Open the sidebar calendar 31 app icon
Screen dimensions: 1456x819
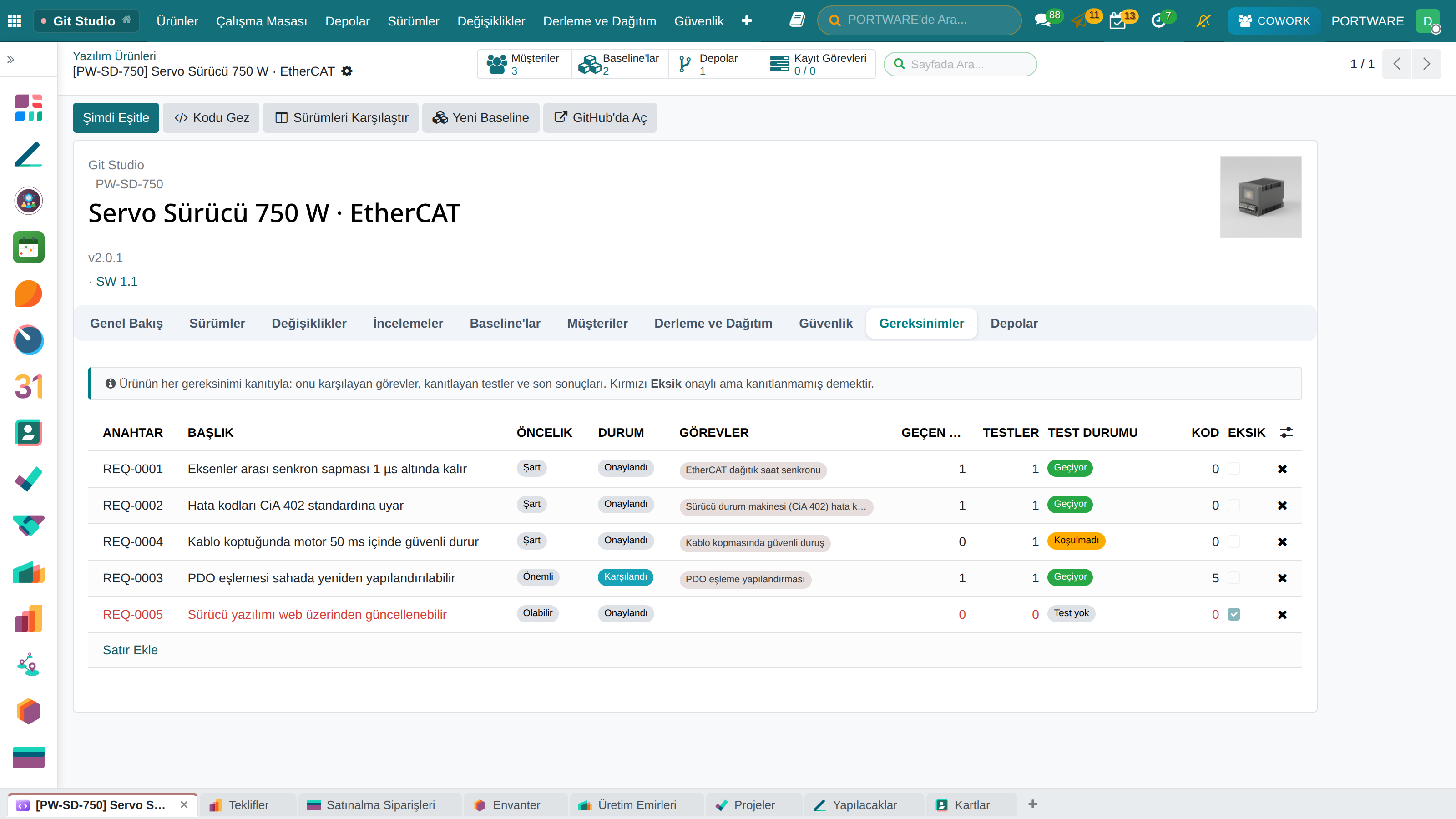28,387
